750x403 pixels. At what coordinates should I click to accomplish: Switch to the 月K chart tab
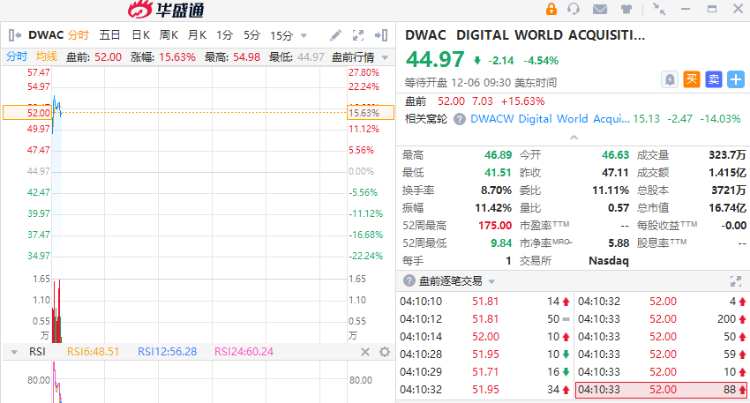(197, 35)
